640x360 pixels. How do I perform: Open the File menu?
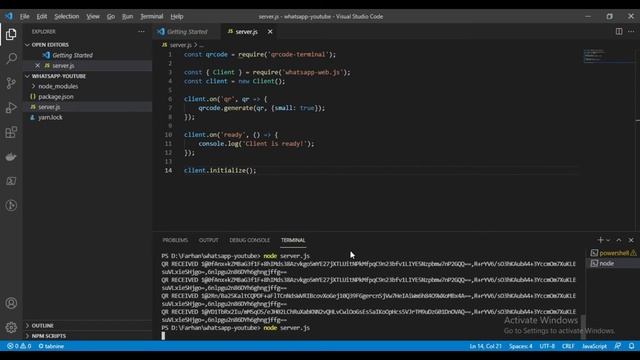tap(24, 16)
